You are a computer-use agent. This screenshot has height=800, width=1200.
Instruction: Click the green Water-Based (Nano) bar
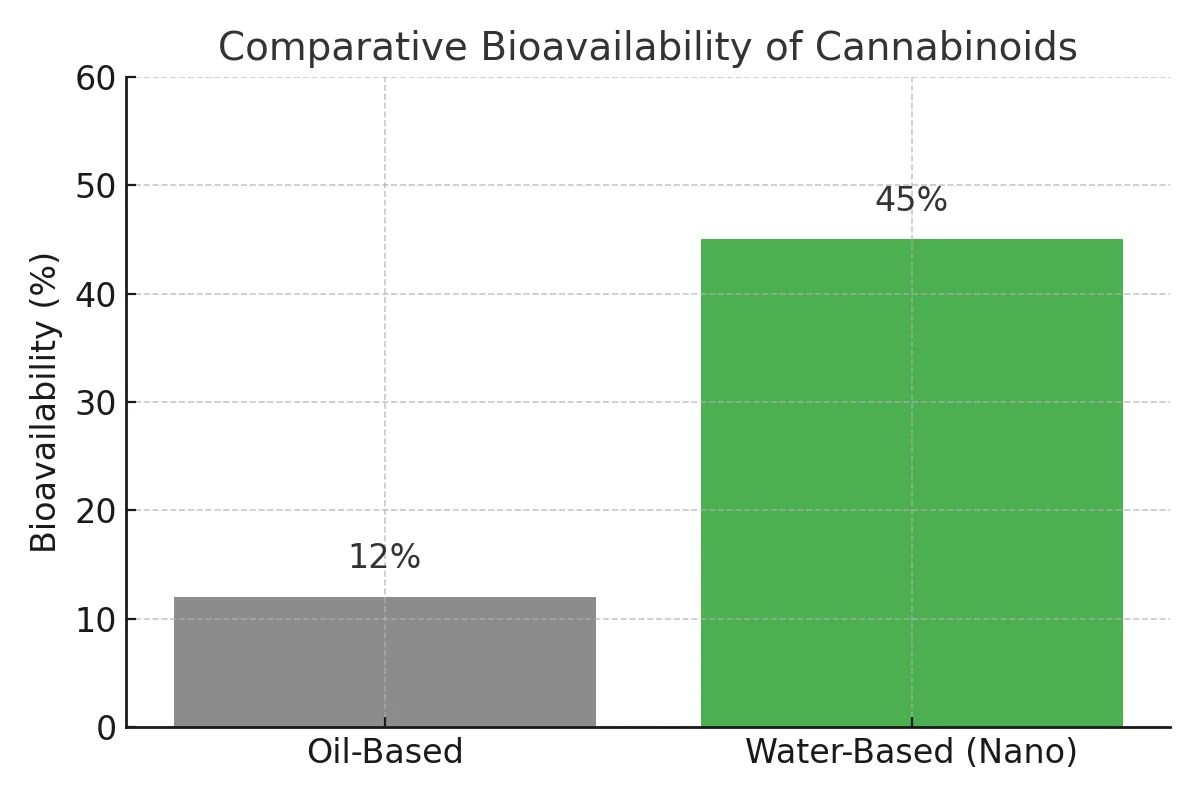911,482
